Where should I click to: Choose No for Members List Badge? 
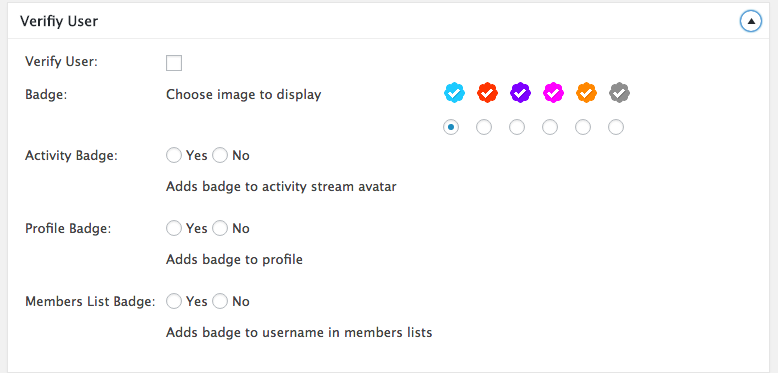(x=220, y=302)
